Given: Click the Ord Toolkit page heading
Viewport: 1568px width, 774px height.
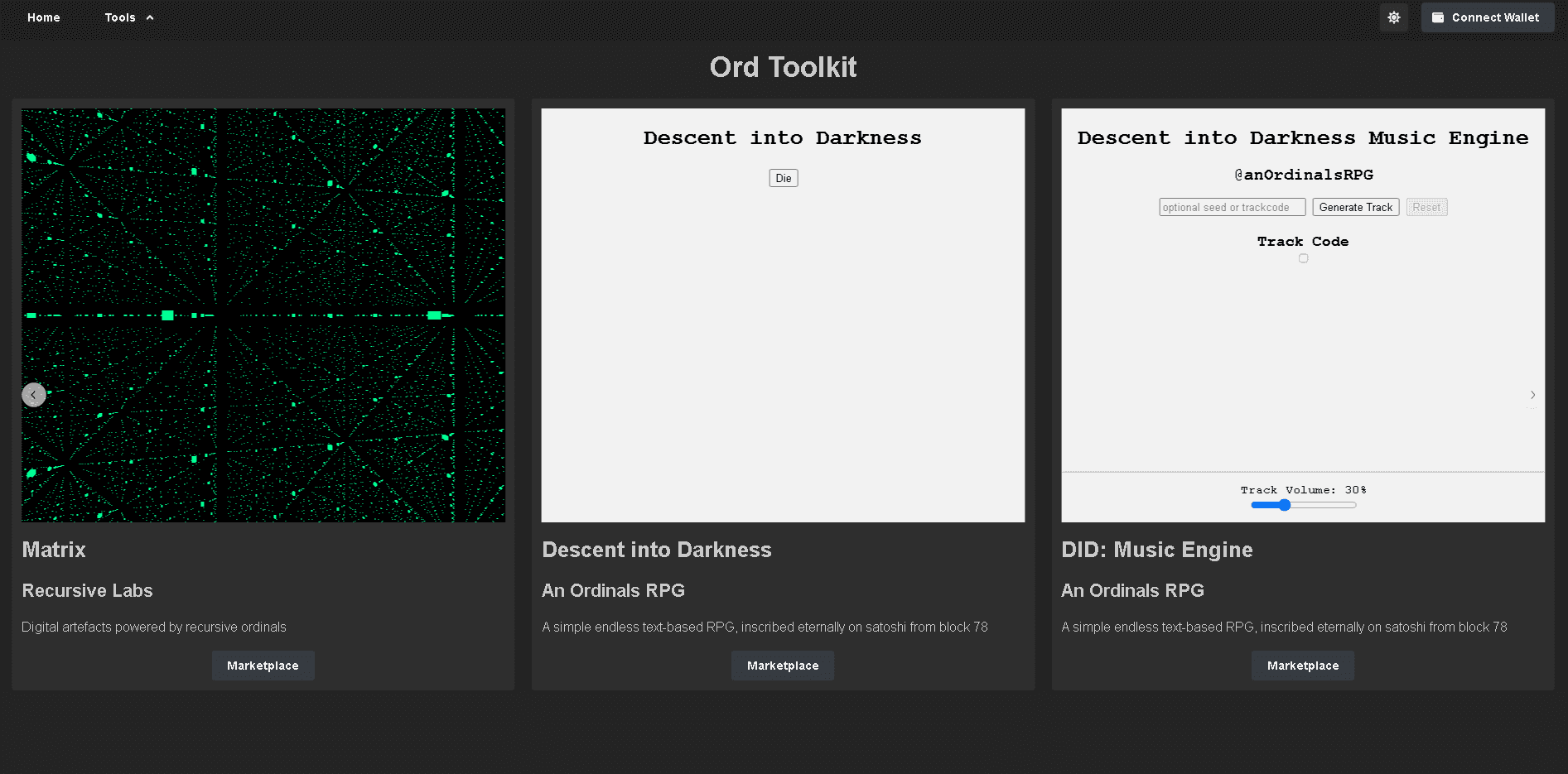Looking at the screenshot, I should tap(783, 67).
